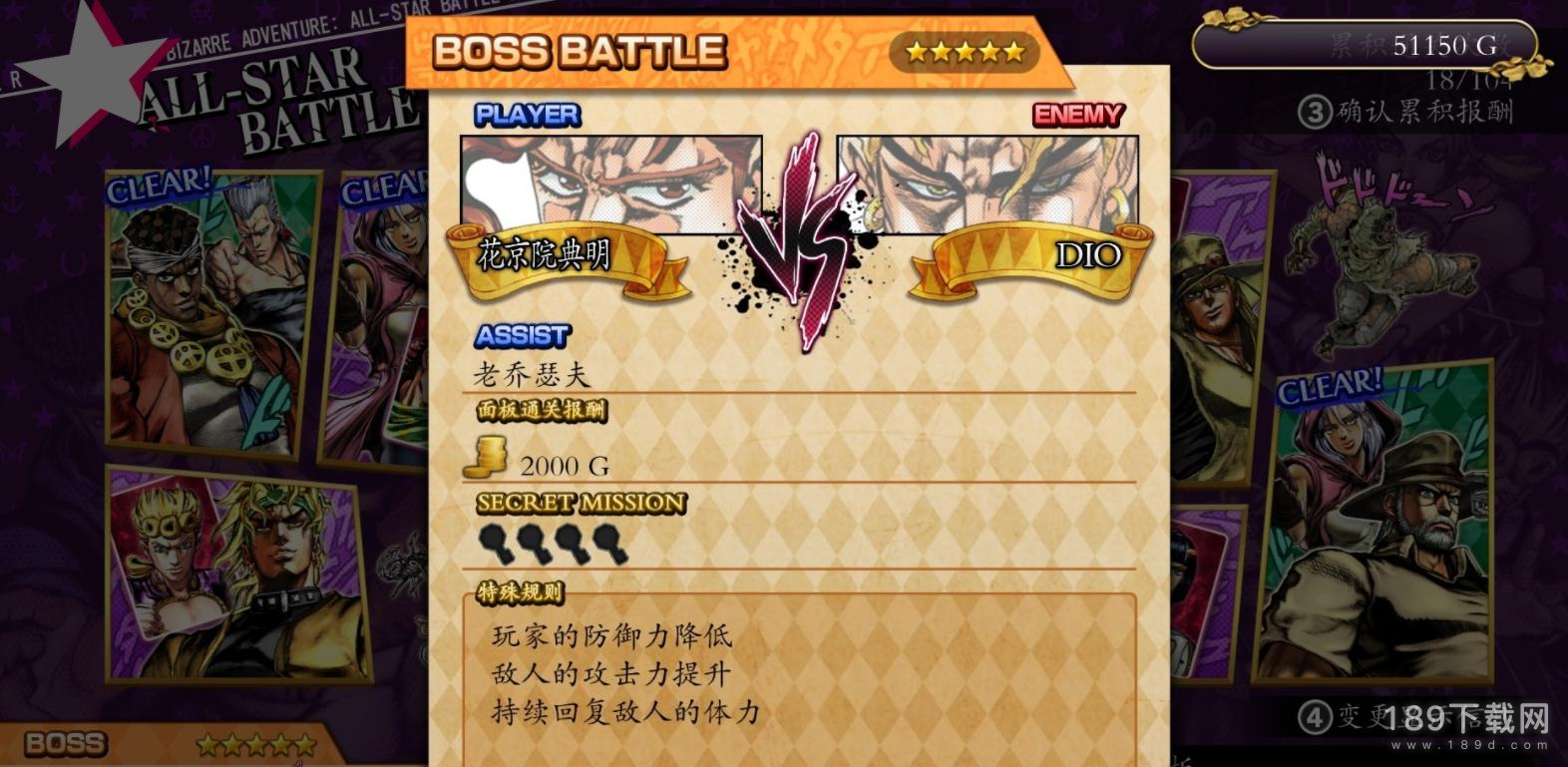Click the 确认累积报酬 confirm rewards label
Image resolution: width=1568 pixels, height=767 pixels.
pos(1425,111)
